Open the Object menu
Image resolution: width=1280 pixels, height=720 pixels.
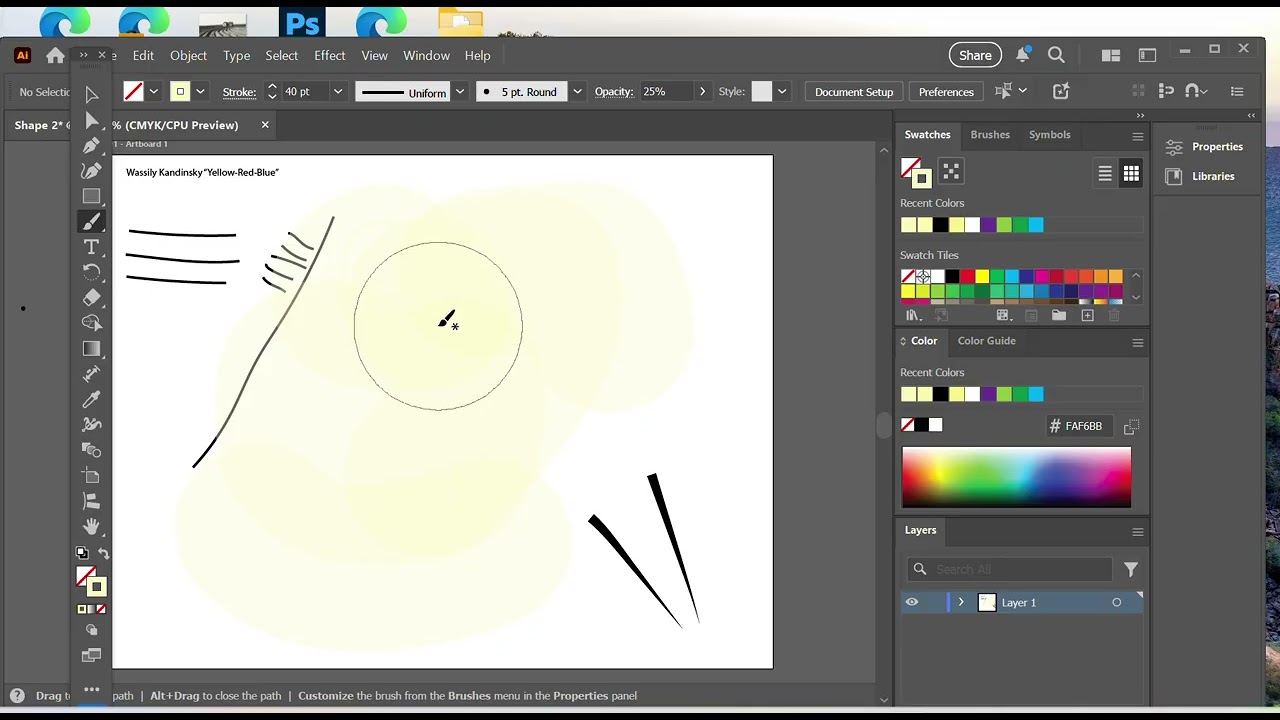tap(188, 55)
